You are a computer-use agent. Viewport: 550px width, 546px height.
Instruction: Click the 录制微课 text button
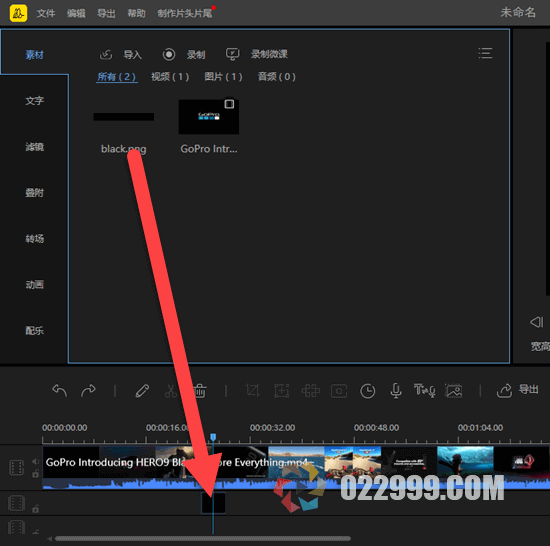[269, 54]
